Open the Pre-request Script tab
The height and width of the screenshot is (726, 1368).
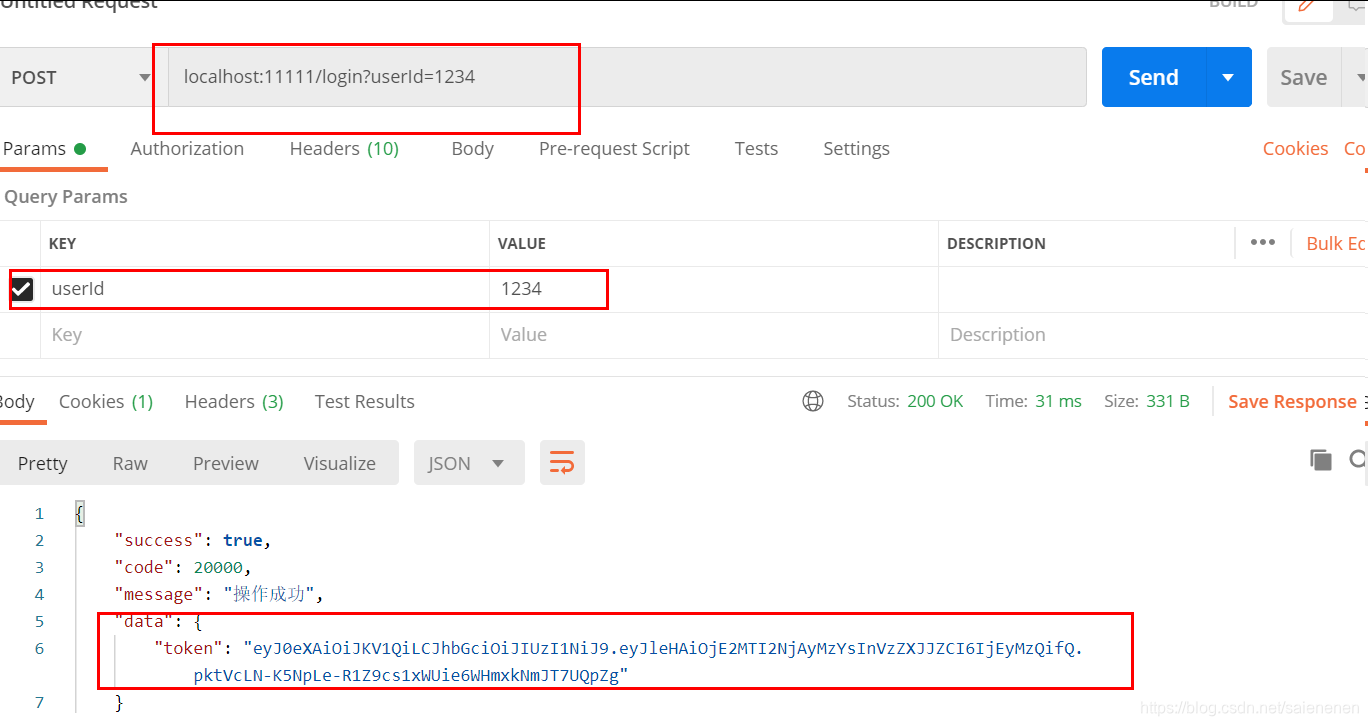click(x=614, y=149)
